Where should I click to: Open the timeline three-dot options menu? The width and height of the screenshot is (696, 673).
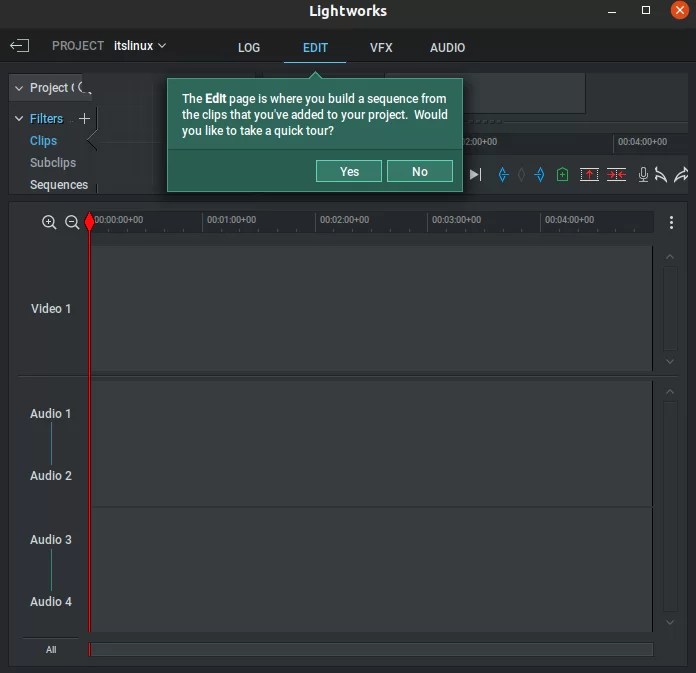click(x=671, y=222)
